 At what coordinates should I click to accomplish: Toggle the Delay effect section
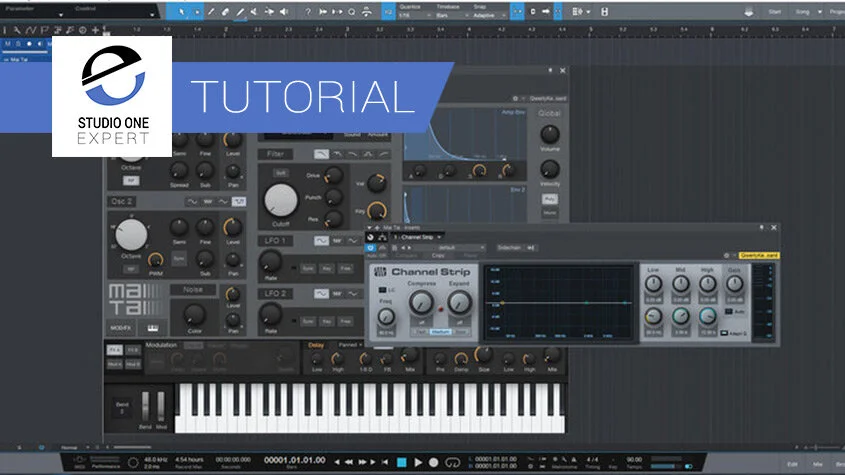[316, 345]
